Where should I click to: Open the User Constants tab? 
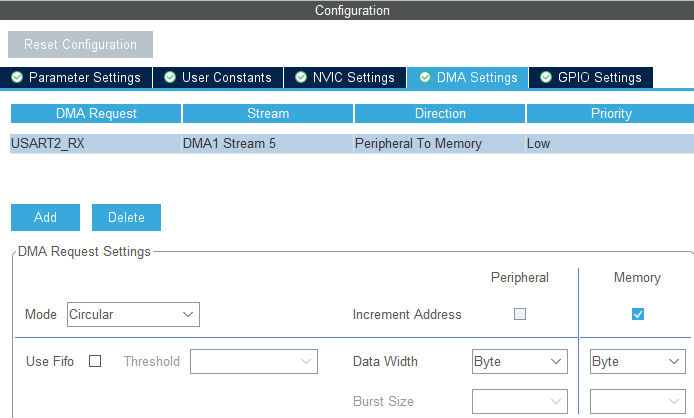(x=218, y=77)
